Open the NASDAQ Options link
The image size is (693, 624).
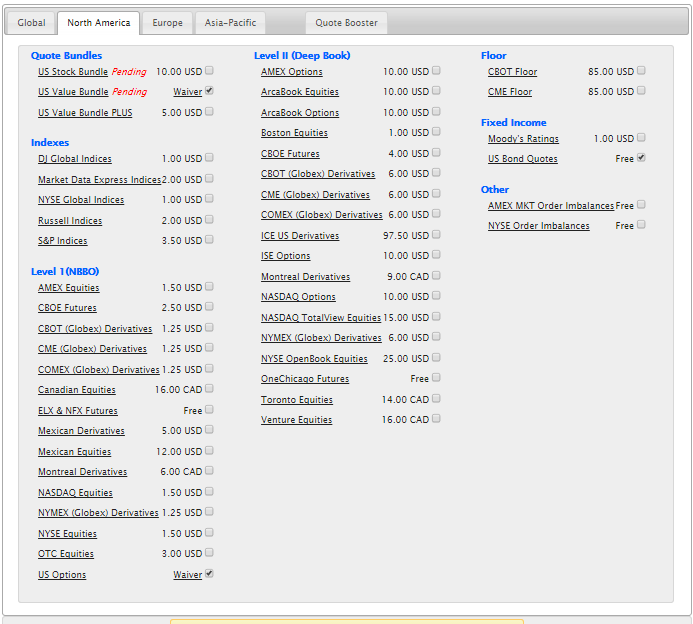click(x=298, y=297)
